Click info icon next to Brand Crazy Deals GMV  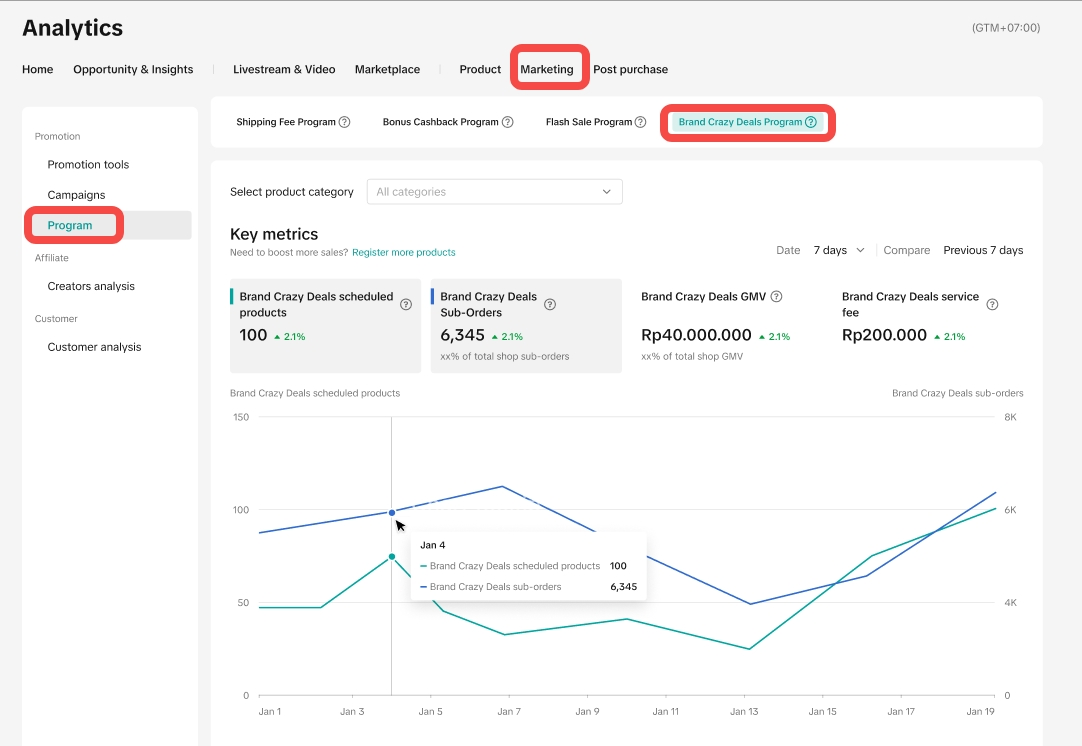tap(776, 297)
